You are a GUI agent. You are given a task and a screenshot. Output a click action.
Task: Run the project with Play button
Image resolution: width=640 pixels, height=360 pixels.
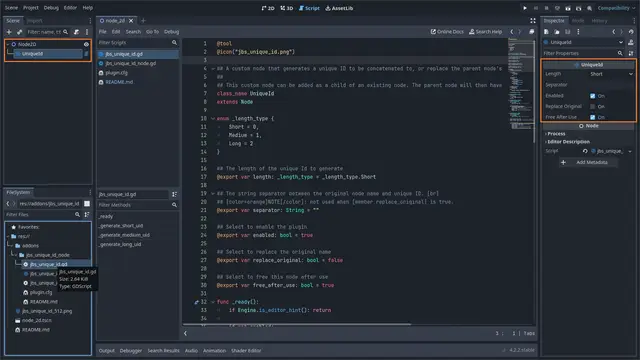click(525, 8)
